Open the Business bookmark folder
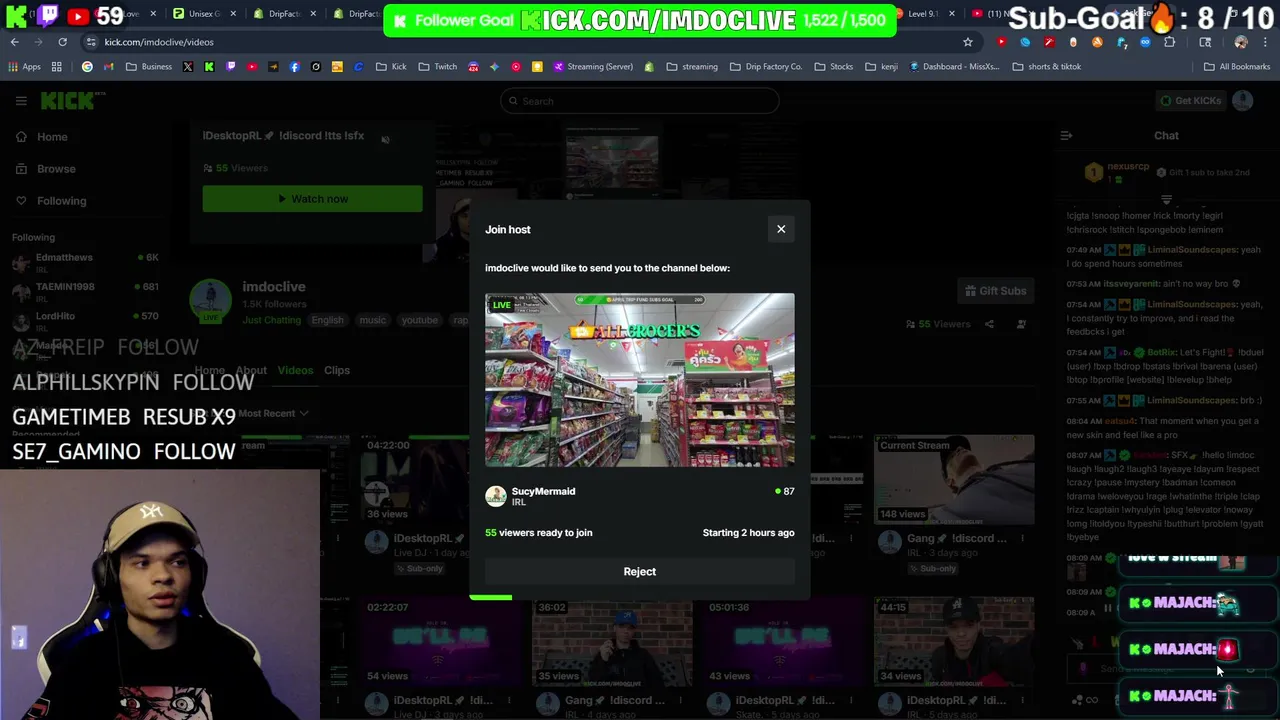Screen dimensions: 1280x720 149,67
